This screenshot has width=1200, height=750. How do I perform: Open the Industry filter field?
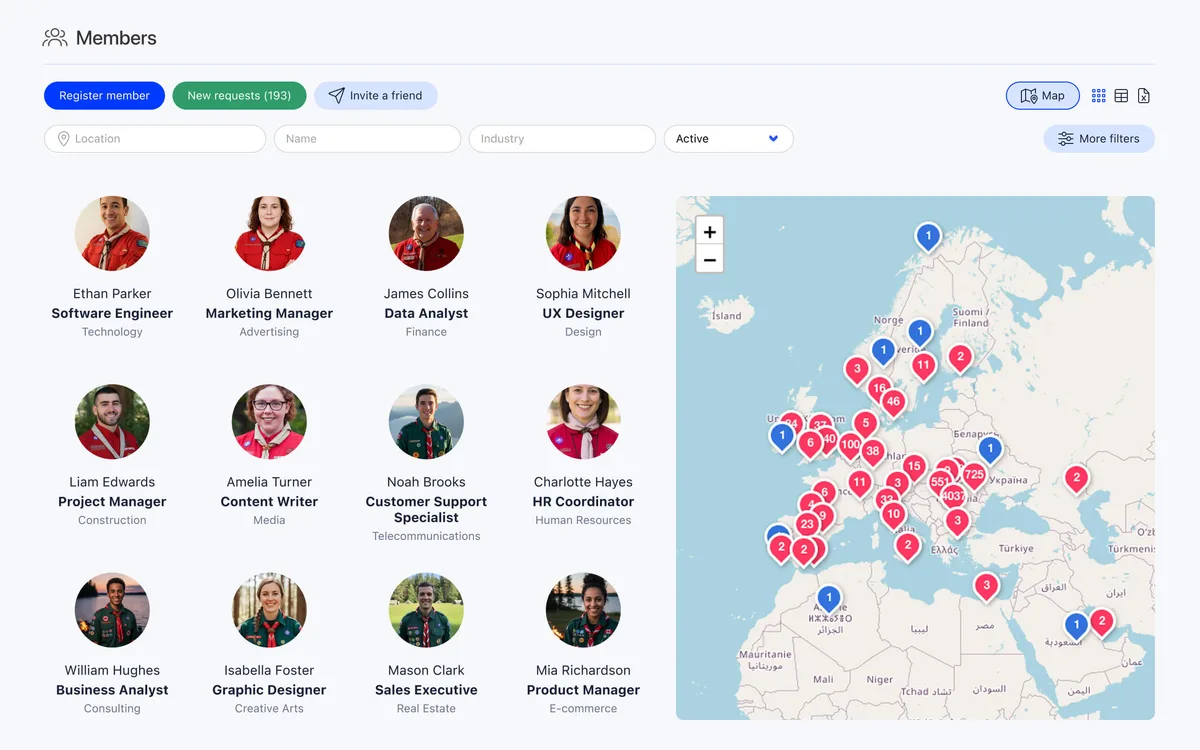click(x=561, y=138)
